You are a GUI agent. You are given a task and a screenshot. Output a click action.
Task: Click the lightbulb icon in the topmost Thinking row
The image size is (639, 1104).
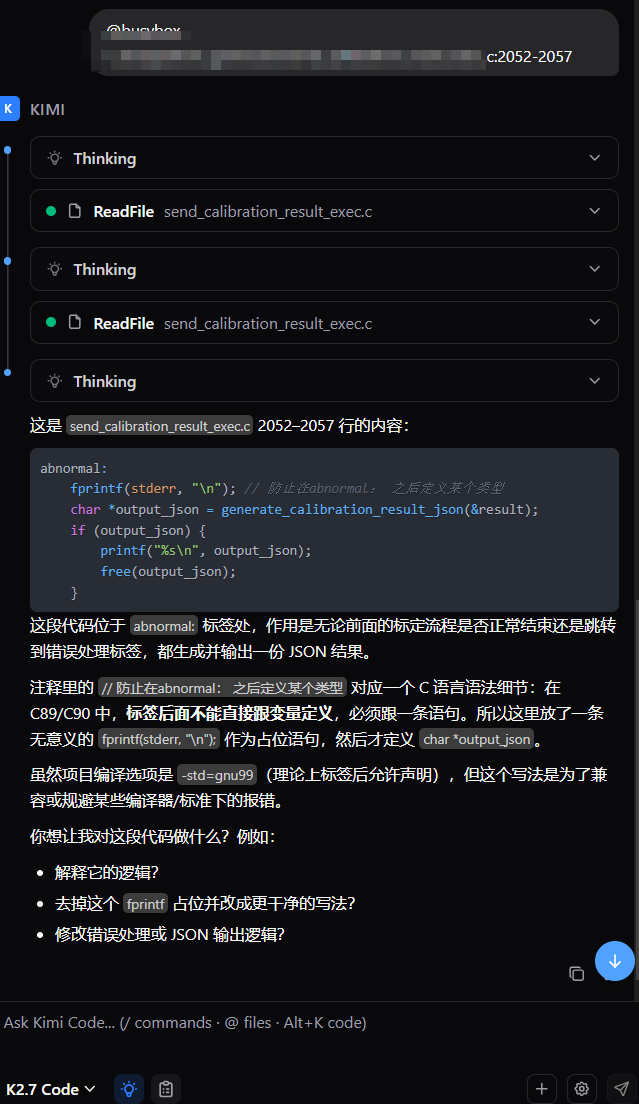click(55, 158)
